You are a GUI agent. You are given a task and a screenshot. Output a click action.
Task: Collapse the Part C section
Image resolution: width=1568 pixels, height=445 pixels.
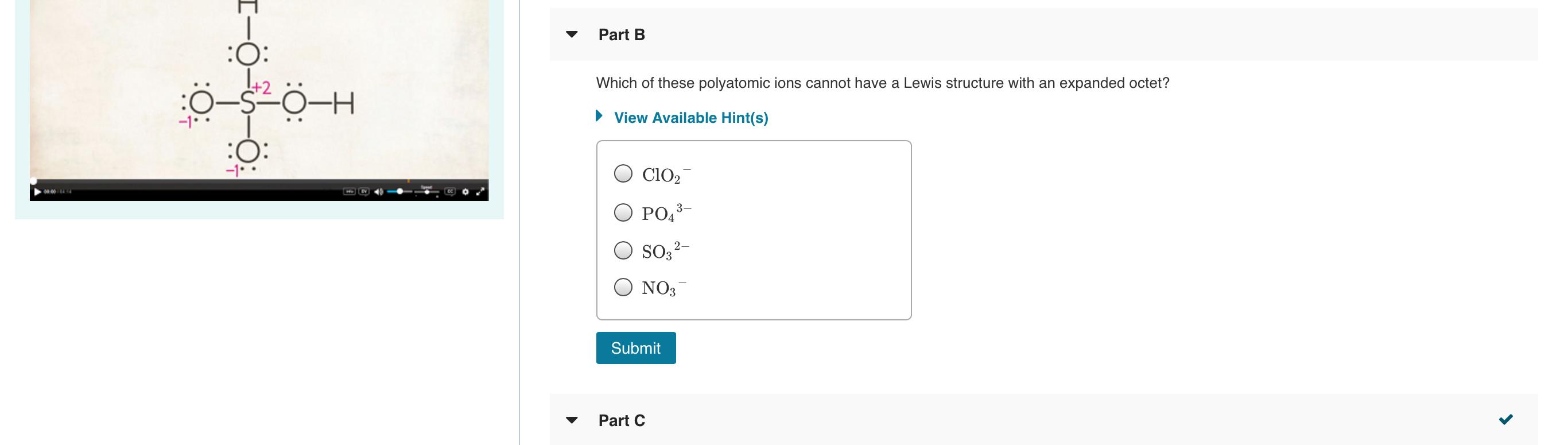pos(573,420)
